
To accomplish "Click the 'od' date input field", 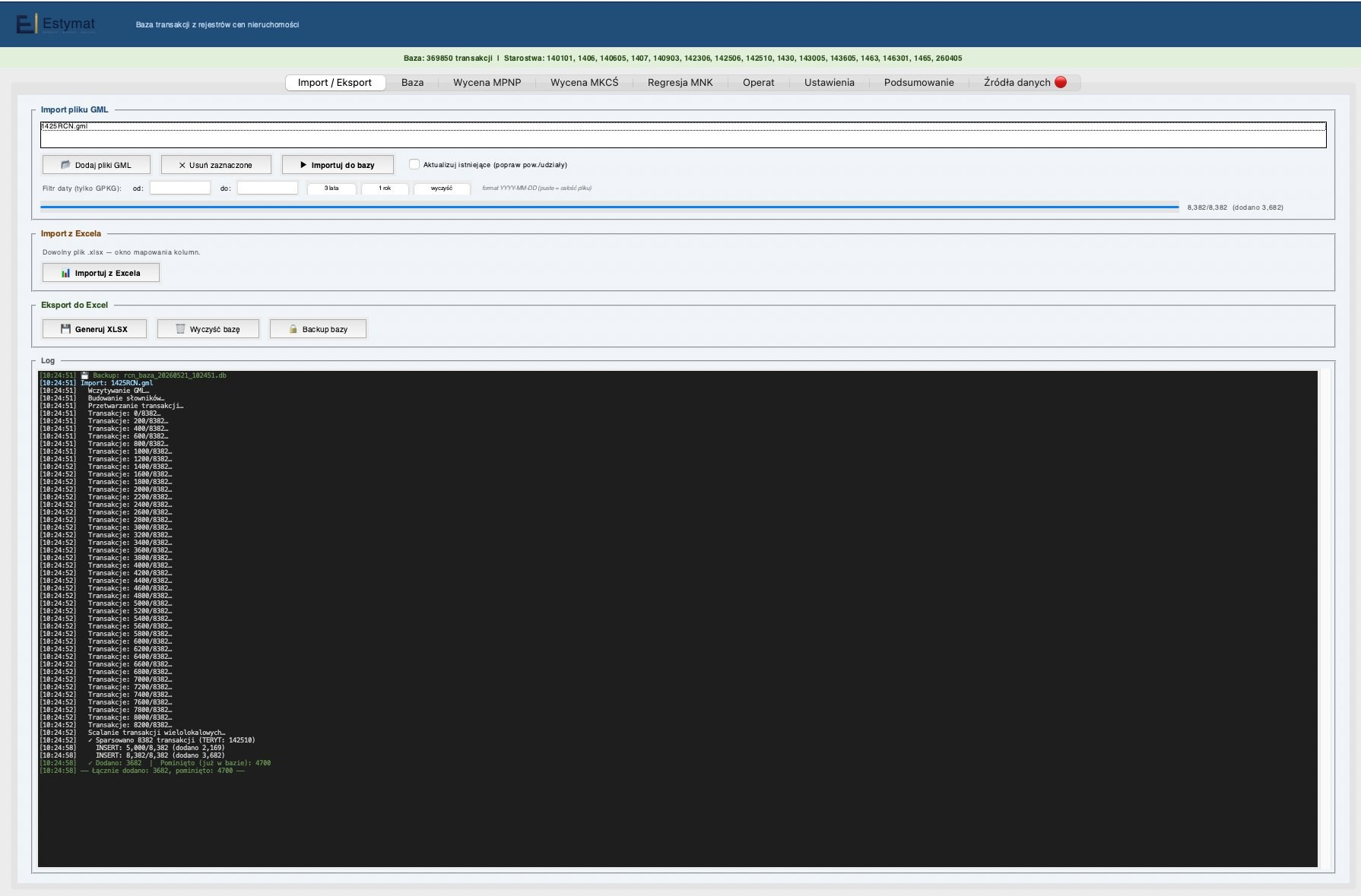I will pos(179,188).
